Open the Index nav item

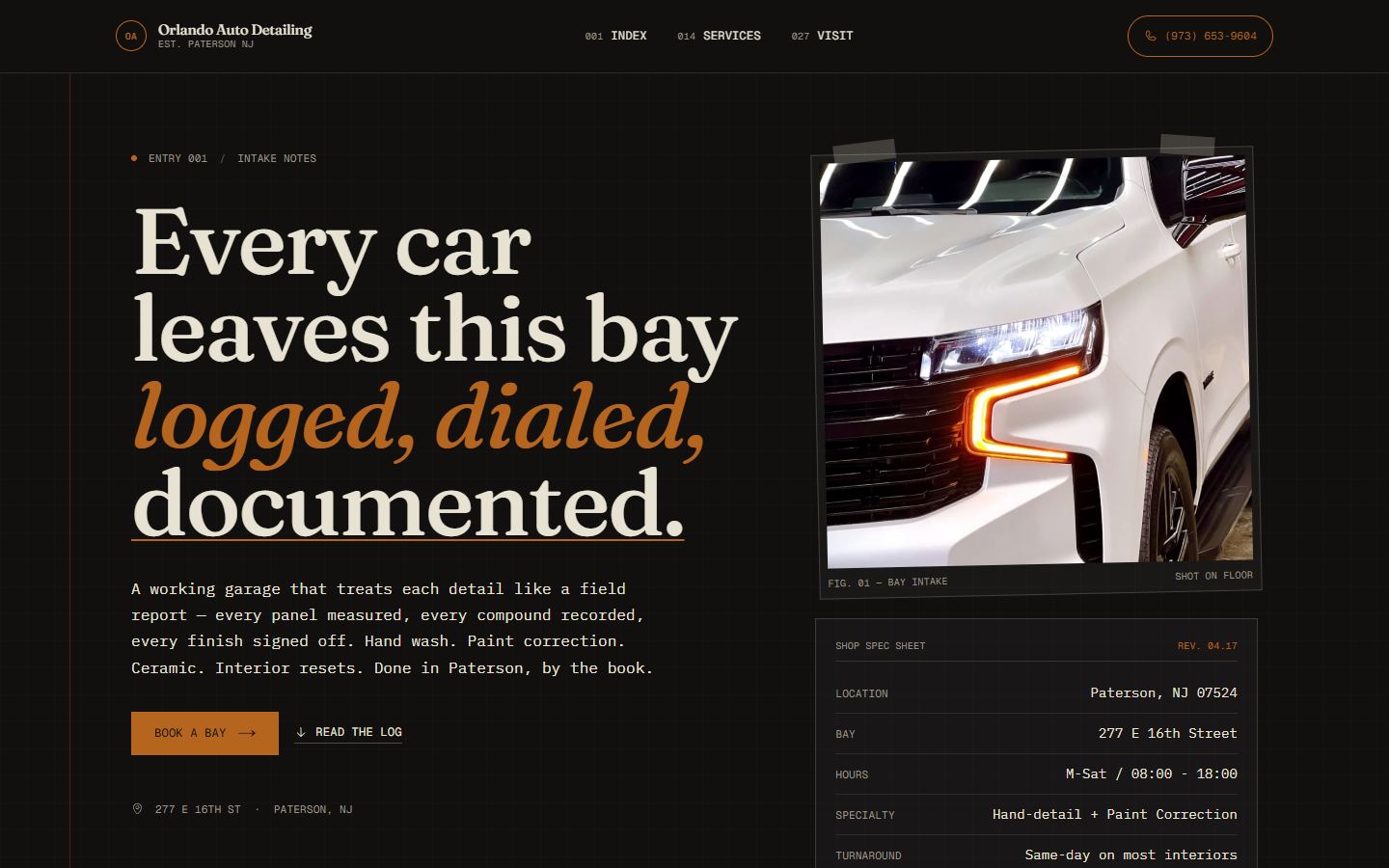click(615, 36)
